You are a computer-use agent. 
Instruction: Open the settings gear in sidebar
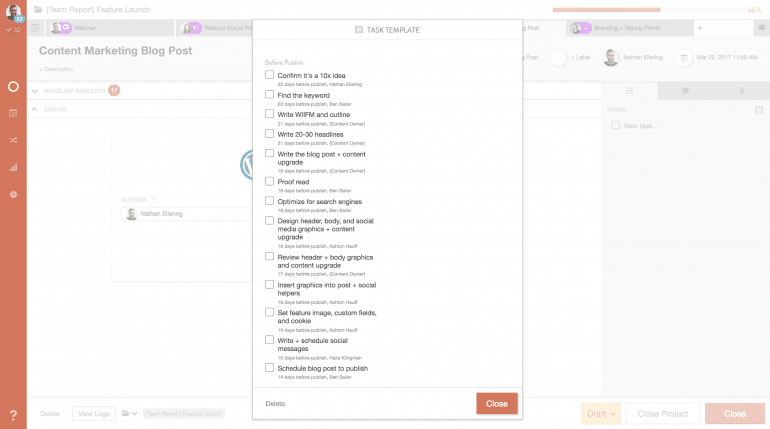click(13, 194)
